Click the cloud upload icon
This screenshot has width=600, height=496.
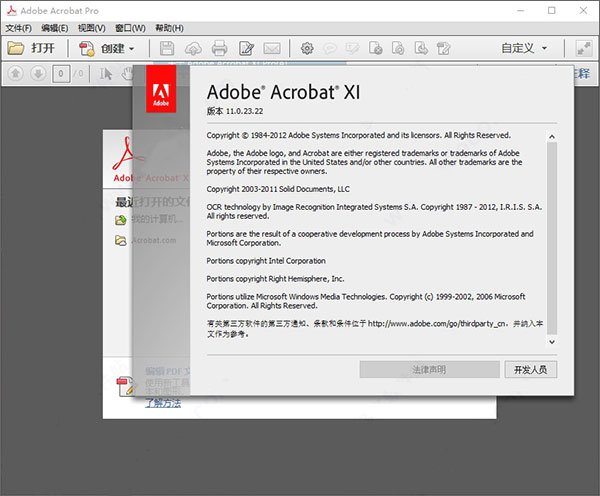coord(193,49)
